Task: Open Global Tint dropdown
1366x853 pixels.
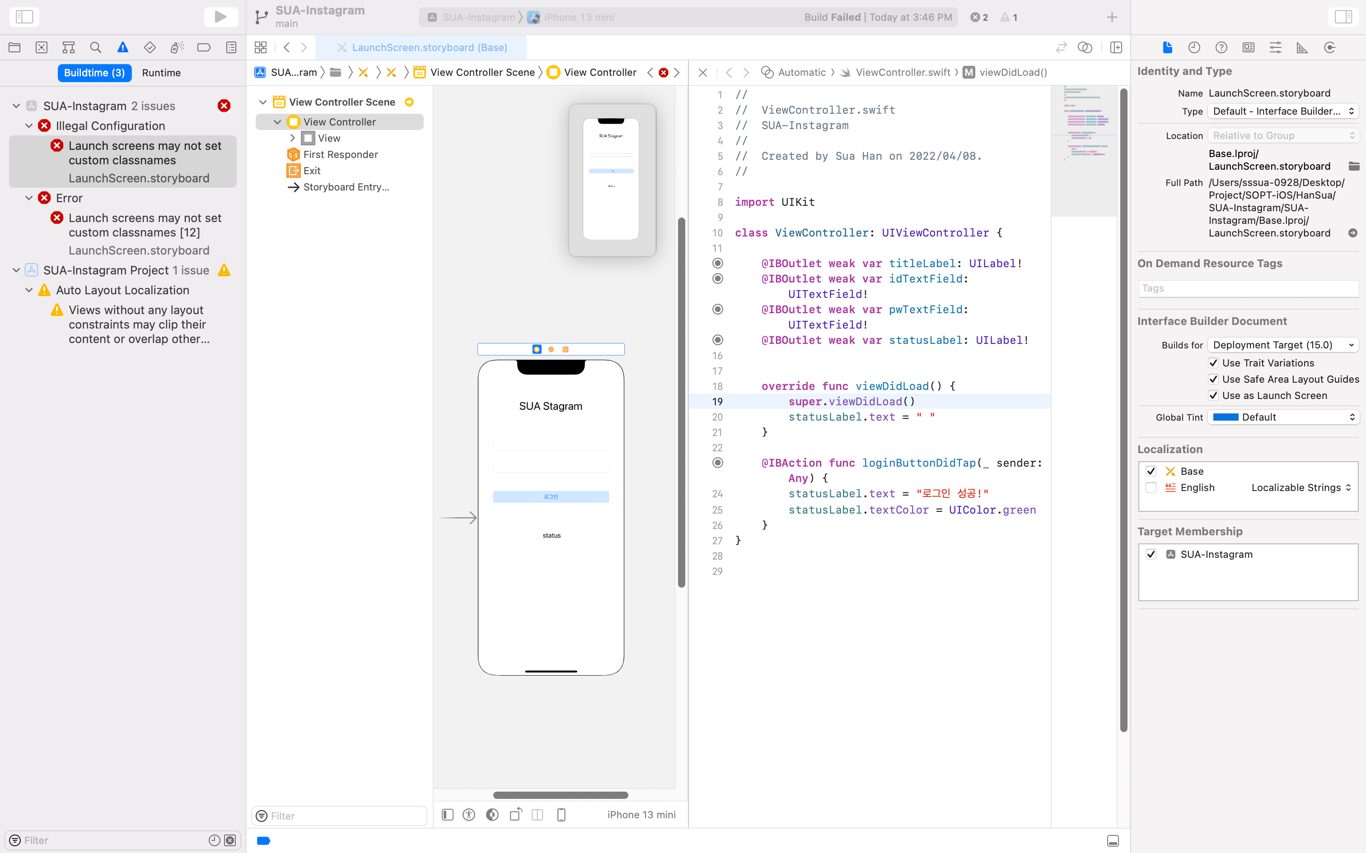Action: pyautogui.click(x=1283, y=417)
